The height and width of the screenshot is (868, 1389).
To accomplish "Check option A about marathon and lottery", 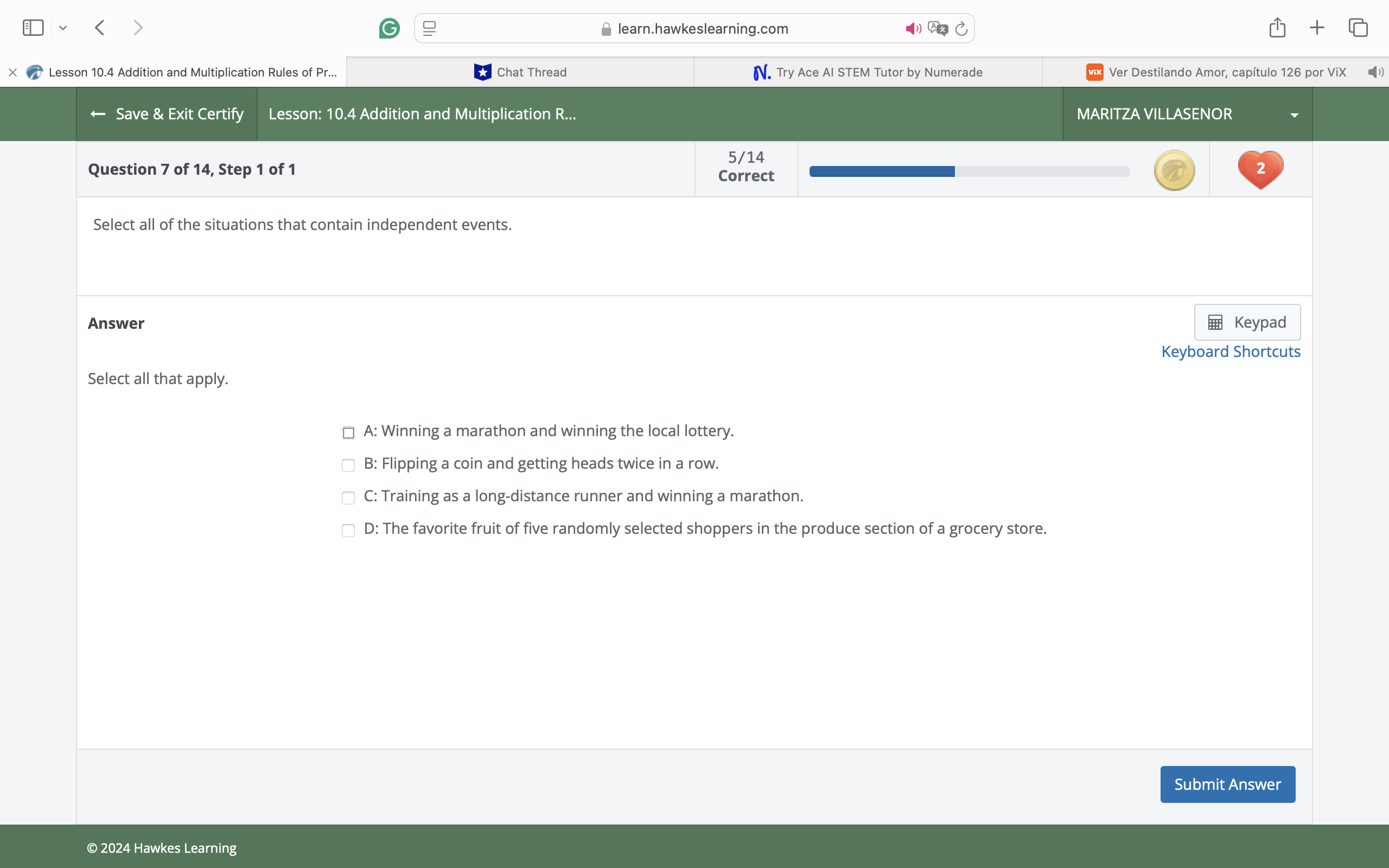I will tap(348, 432).
